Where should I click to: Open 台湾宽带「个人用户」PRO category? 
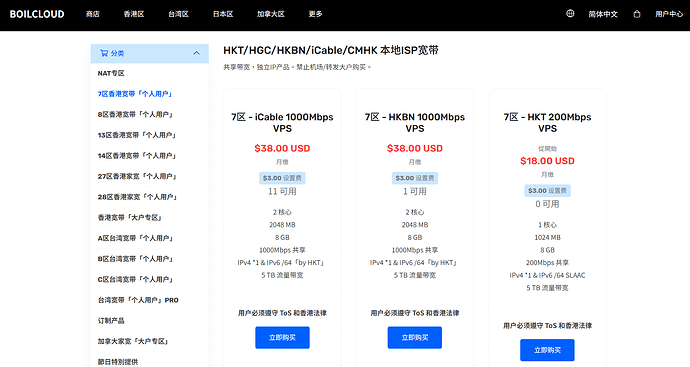click(x=150, y=300)
